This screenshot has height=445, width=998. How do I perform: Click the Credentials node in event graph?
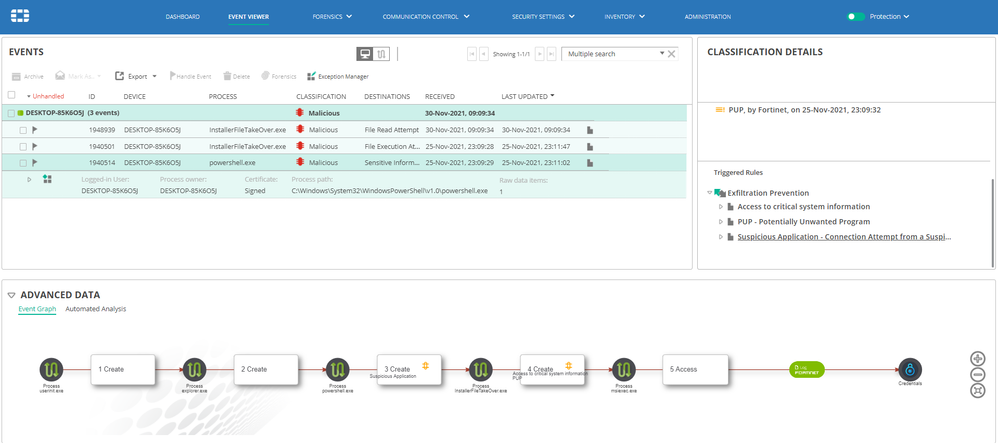(x=909, y=369)
